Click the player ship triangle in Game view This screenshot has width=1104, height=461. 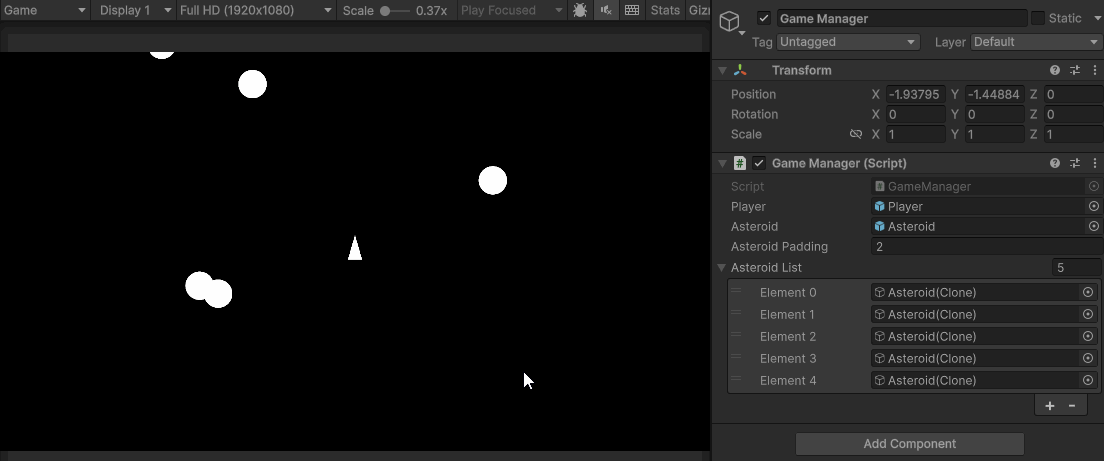click(355, 249)
